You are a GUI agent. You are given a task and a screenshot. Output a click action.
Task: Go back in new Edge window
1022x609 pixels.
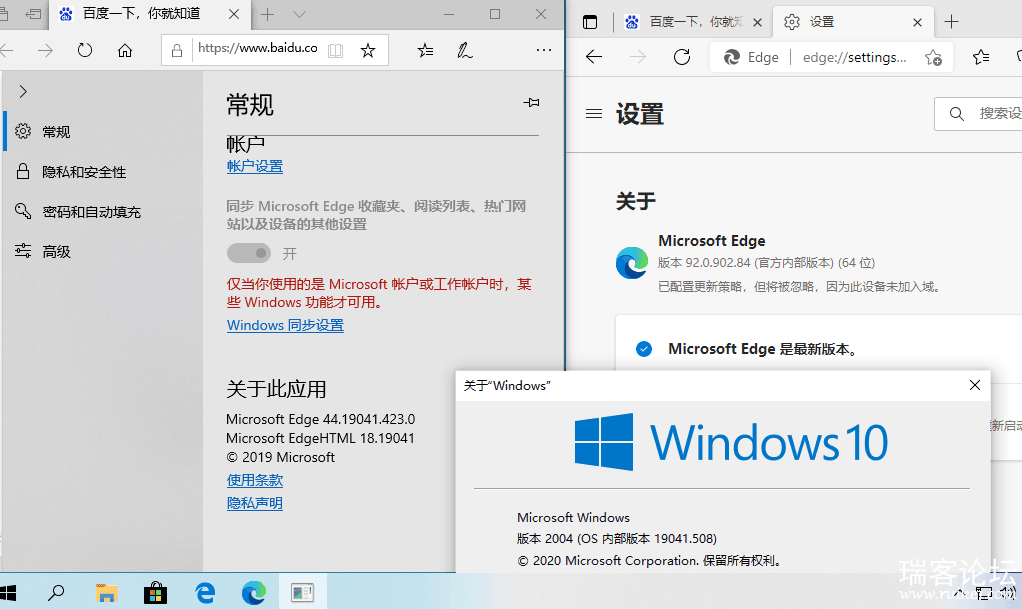(x=594, y=57)
